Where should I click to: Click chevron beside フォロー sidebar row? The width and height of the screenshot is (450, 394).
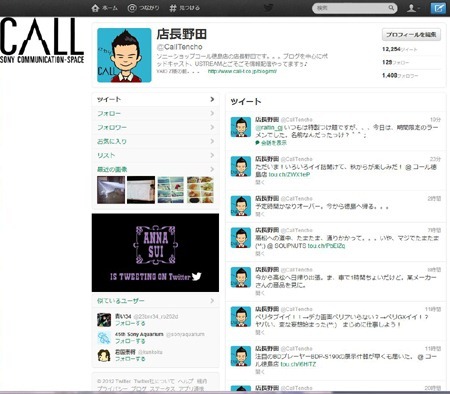[x=212, y=113]
